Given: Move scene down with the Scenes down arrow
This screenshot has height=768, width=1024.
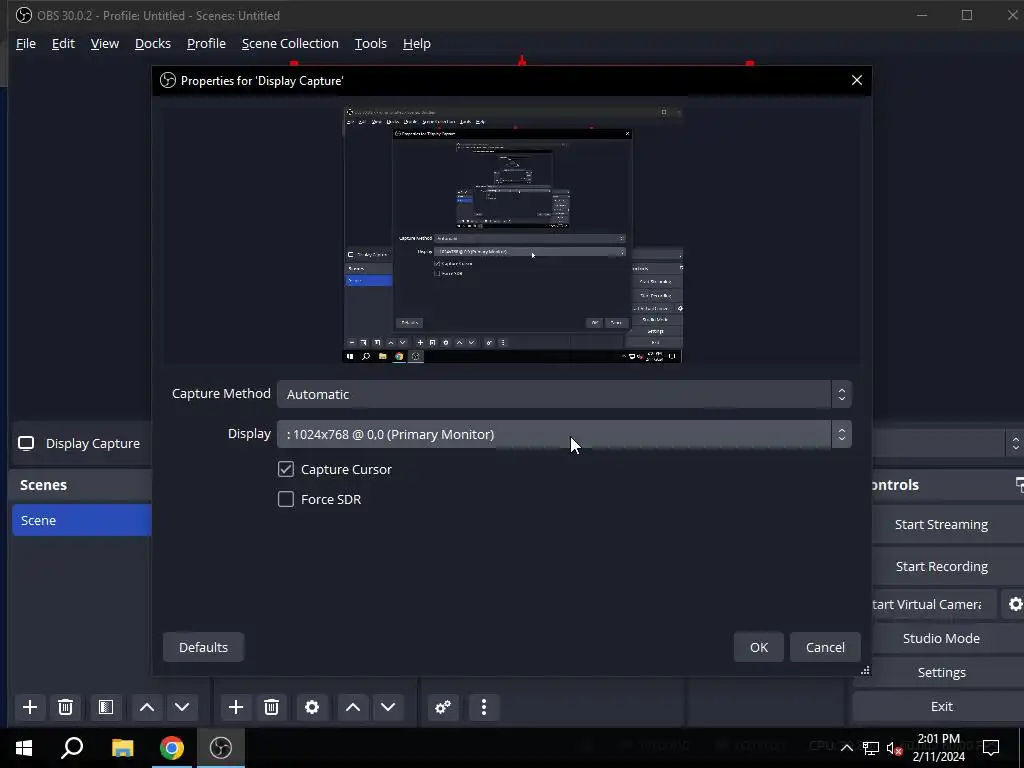Looking at the screenshot, I should pos(182,707).
